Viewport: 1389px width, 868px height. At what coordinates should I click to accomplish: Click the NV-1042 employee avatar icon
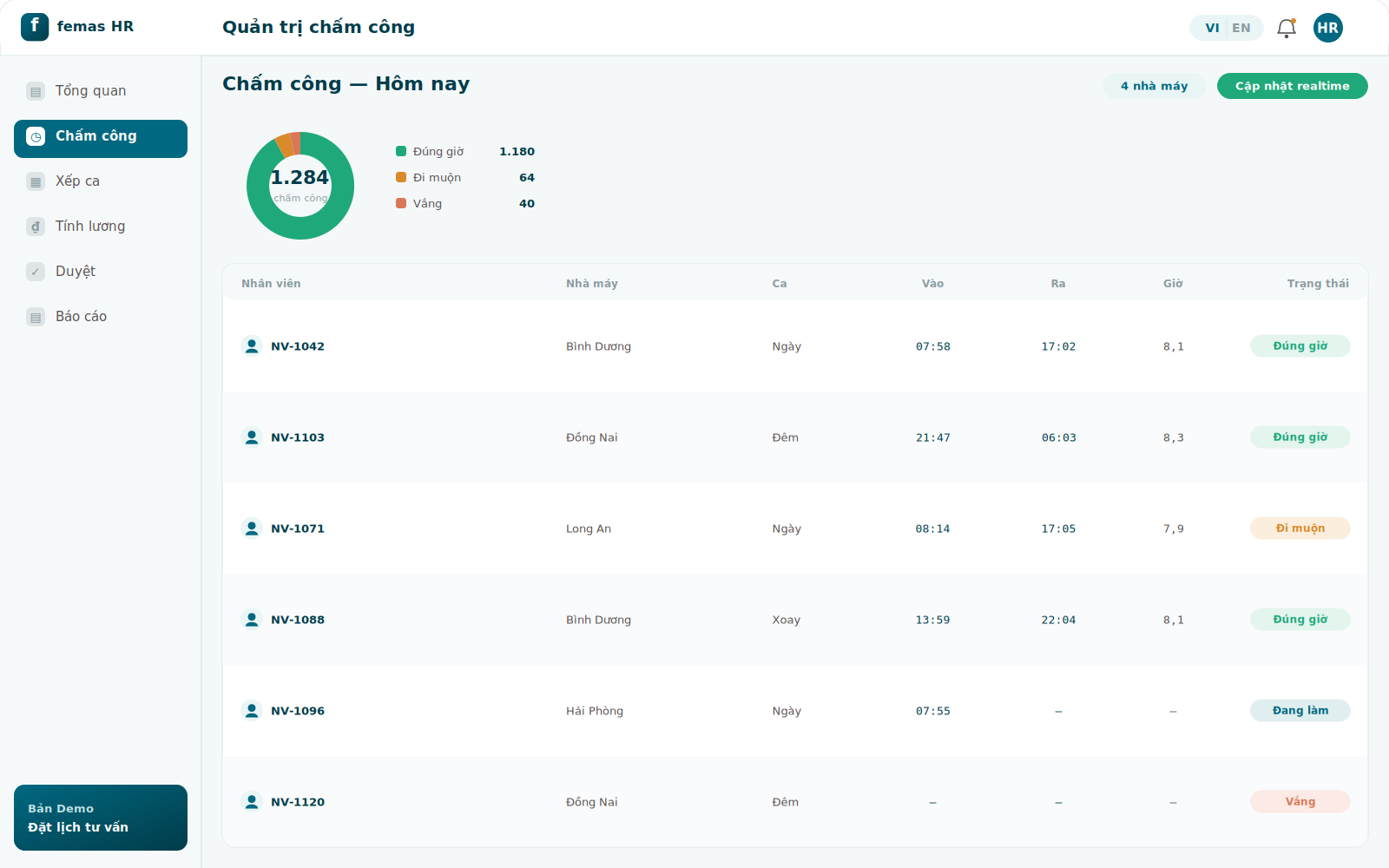[252, 345]
